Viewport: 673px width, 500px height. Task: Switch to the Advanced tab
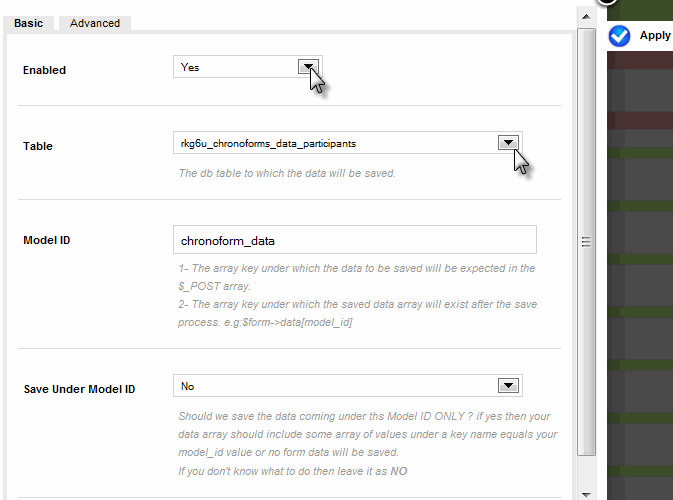(95, 23)
